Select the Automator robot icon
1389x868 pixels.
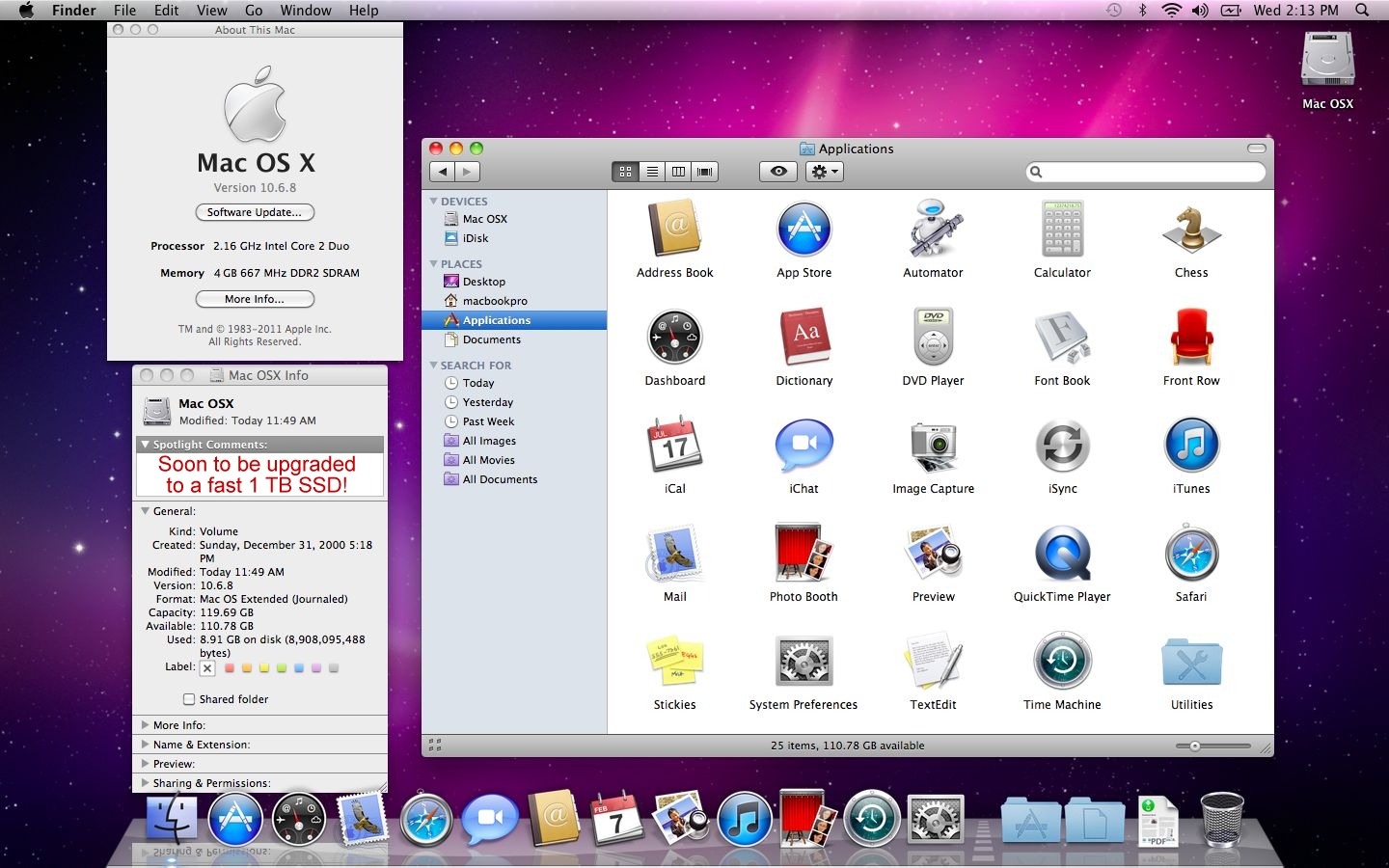coord(933,229)
